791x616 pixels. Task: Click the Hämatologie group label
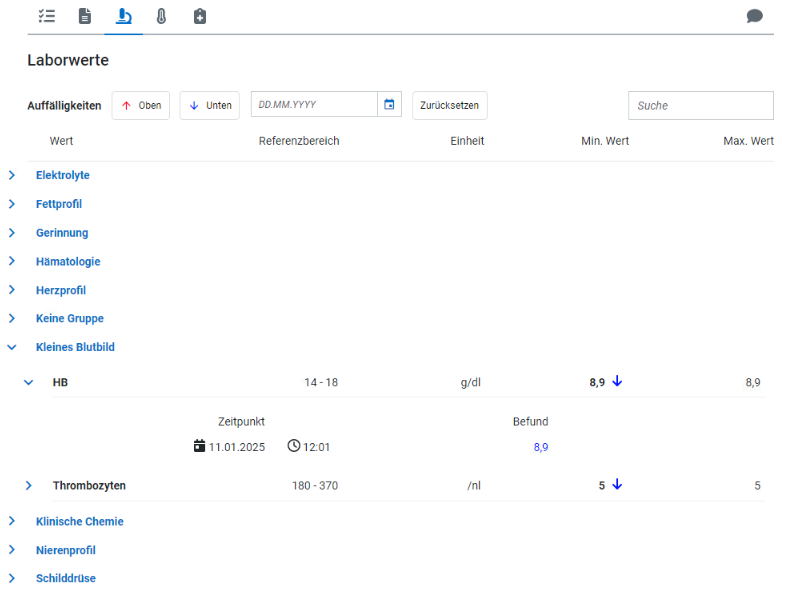68,261
